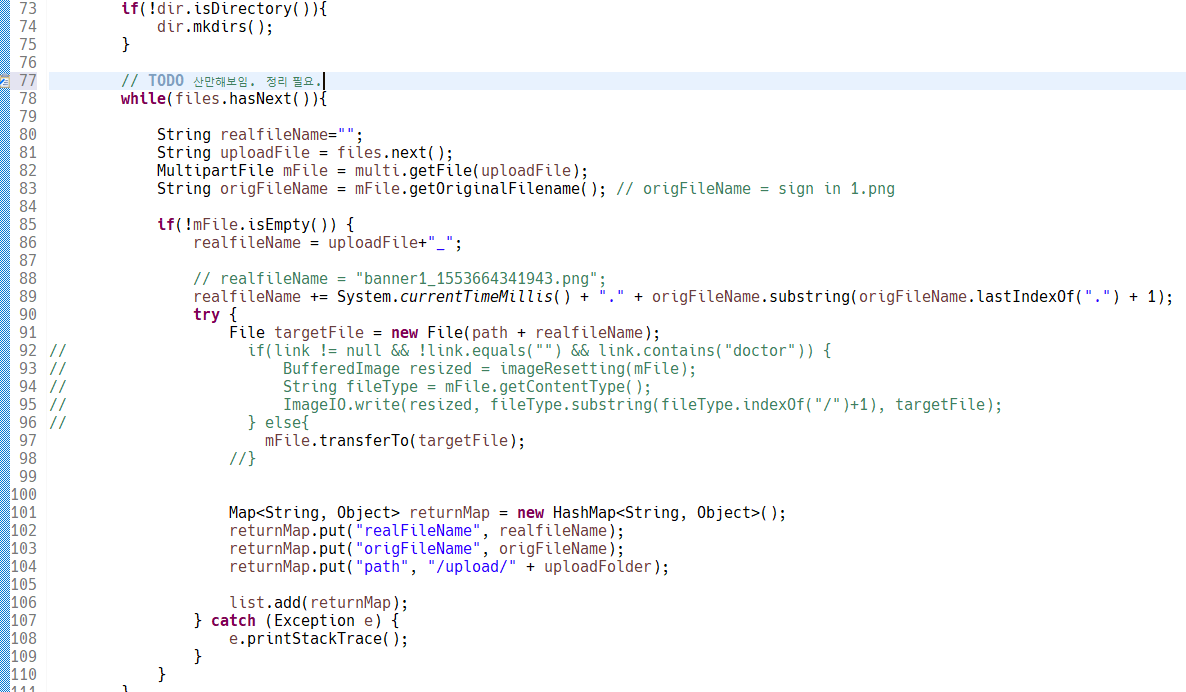The height and width of the screenshot is (692, 1186).
Task: Click the TODO task marker icon in gutter
Action: (4, 81)
